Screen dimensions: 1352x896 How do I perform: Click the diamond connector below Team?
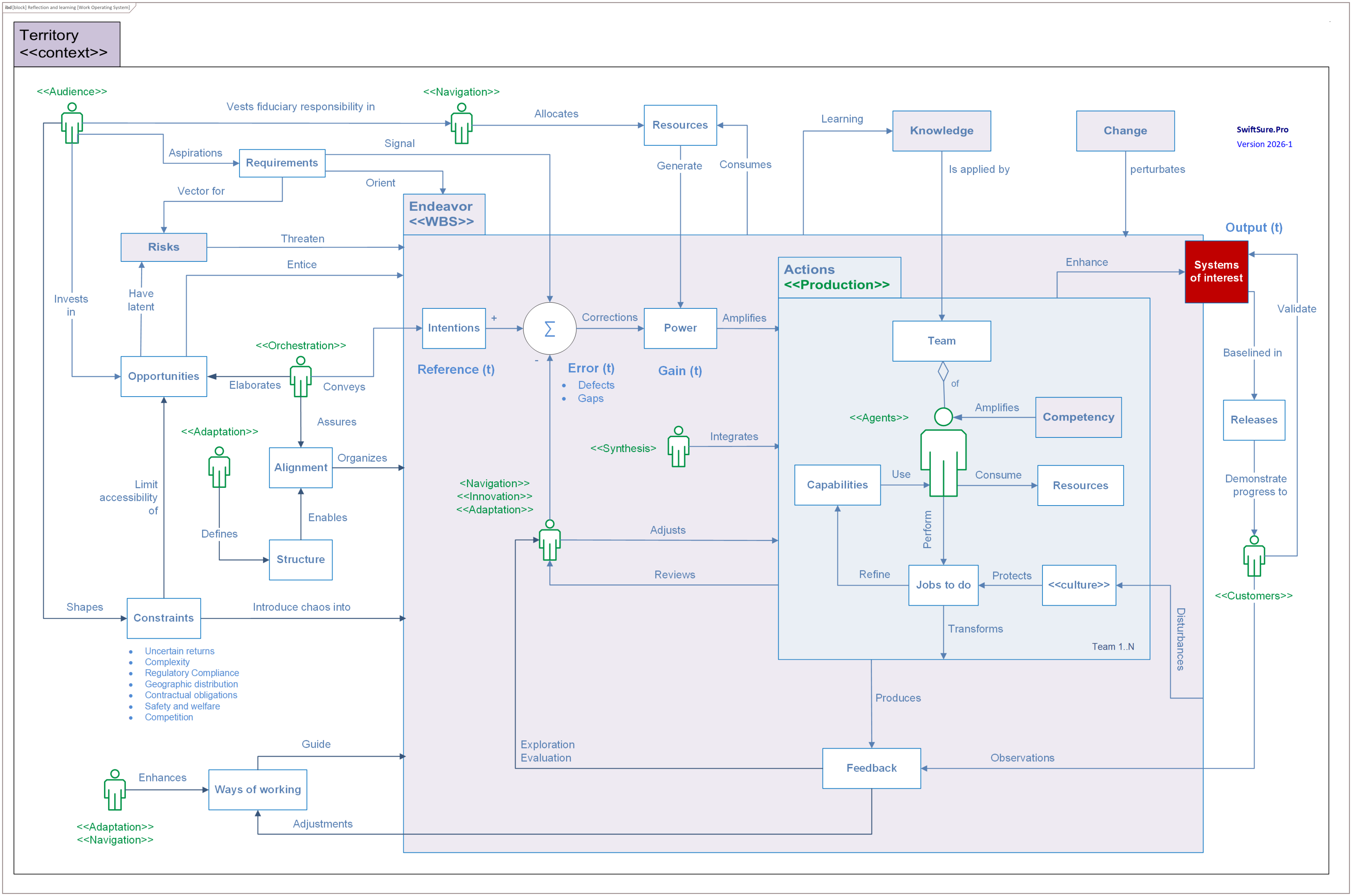pos(943,372)
